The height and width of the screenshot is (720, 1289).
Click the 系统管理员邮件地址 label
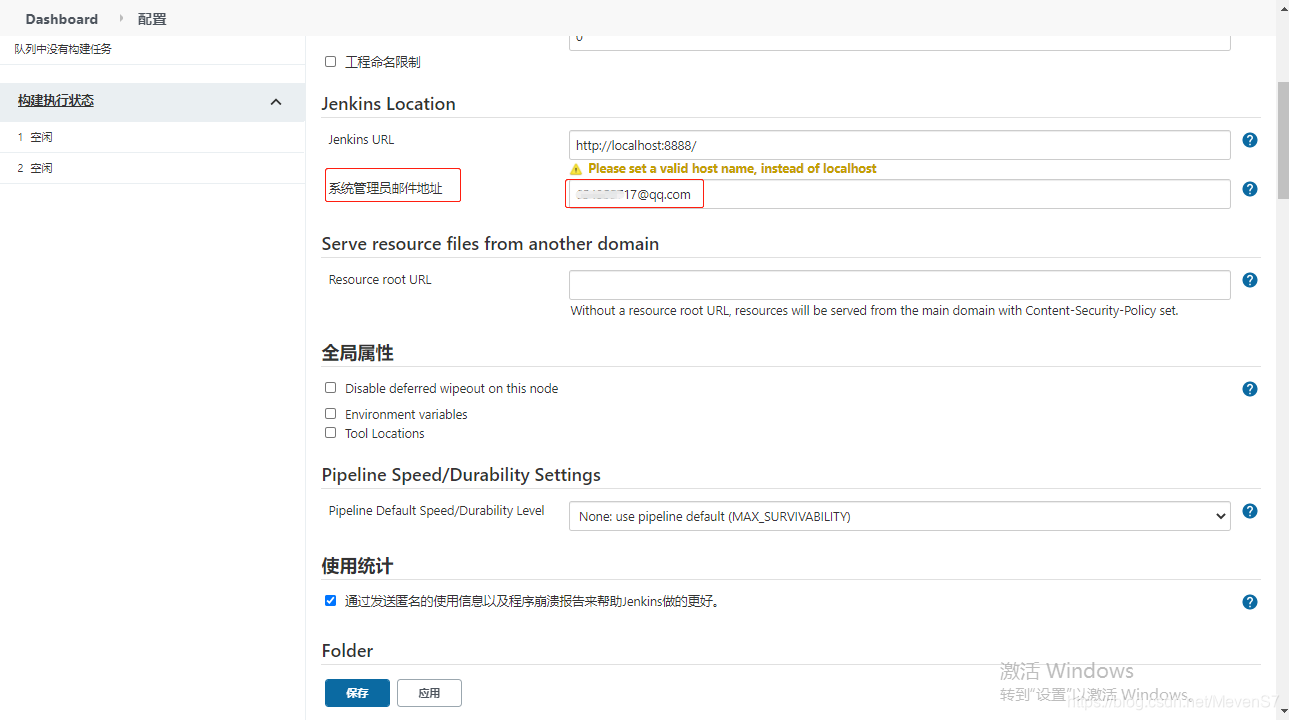point(385,188)
